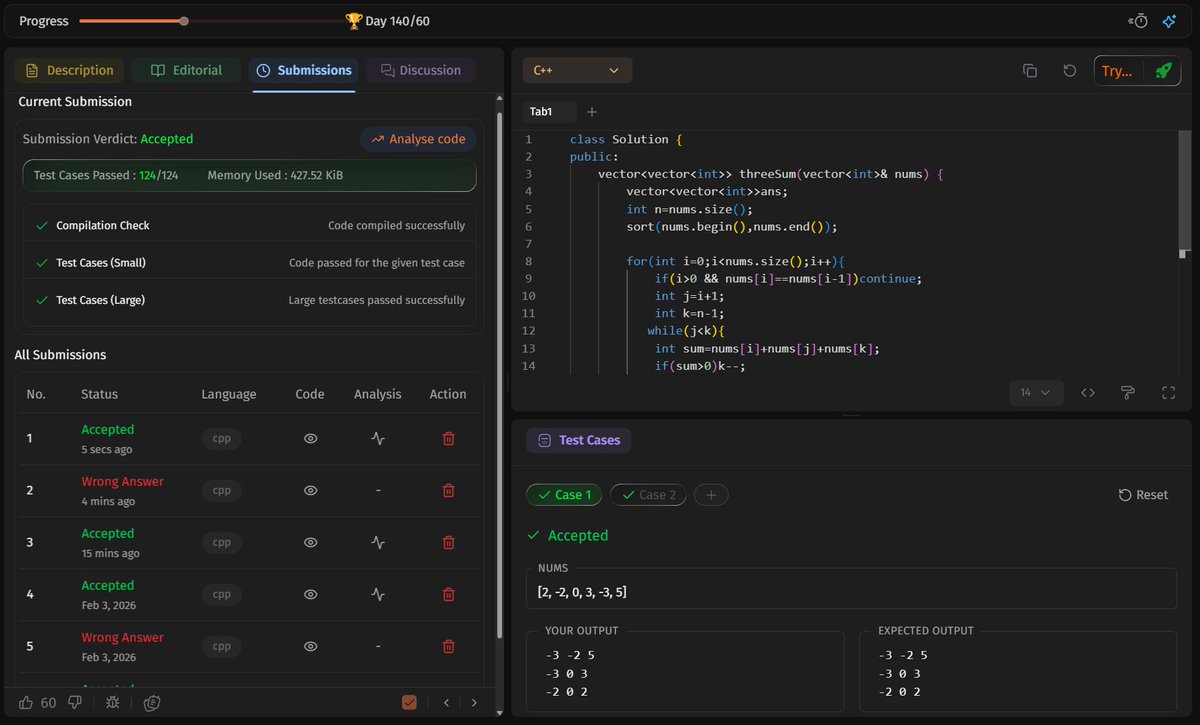Select the Submissions tab
Image resolution: width=1200 pixels, height=725 pixels.
pos(304,70)
